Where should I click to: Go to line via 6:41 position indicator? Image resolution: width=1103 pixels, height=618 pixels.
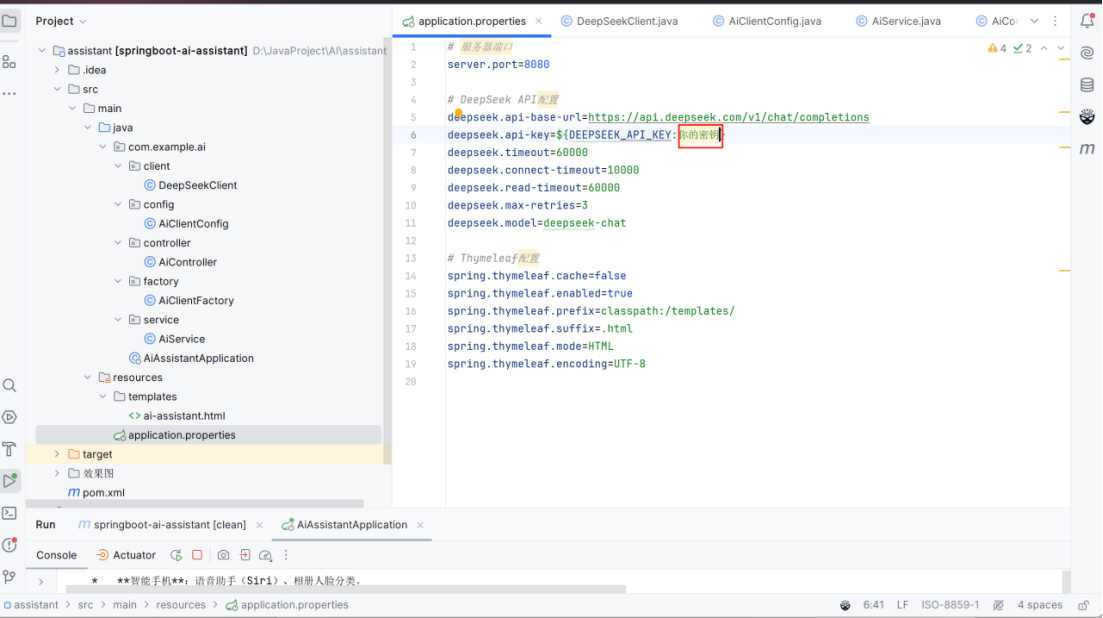[873, 605]
